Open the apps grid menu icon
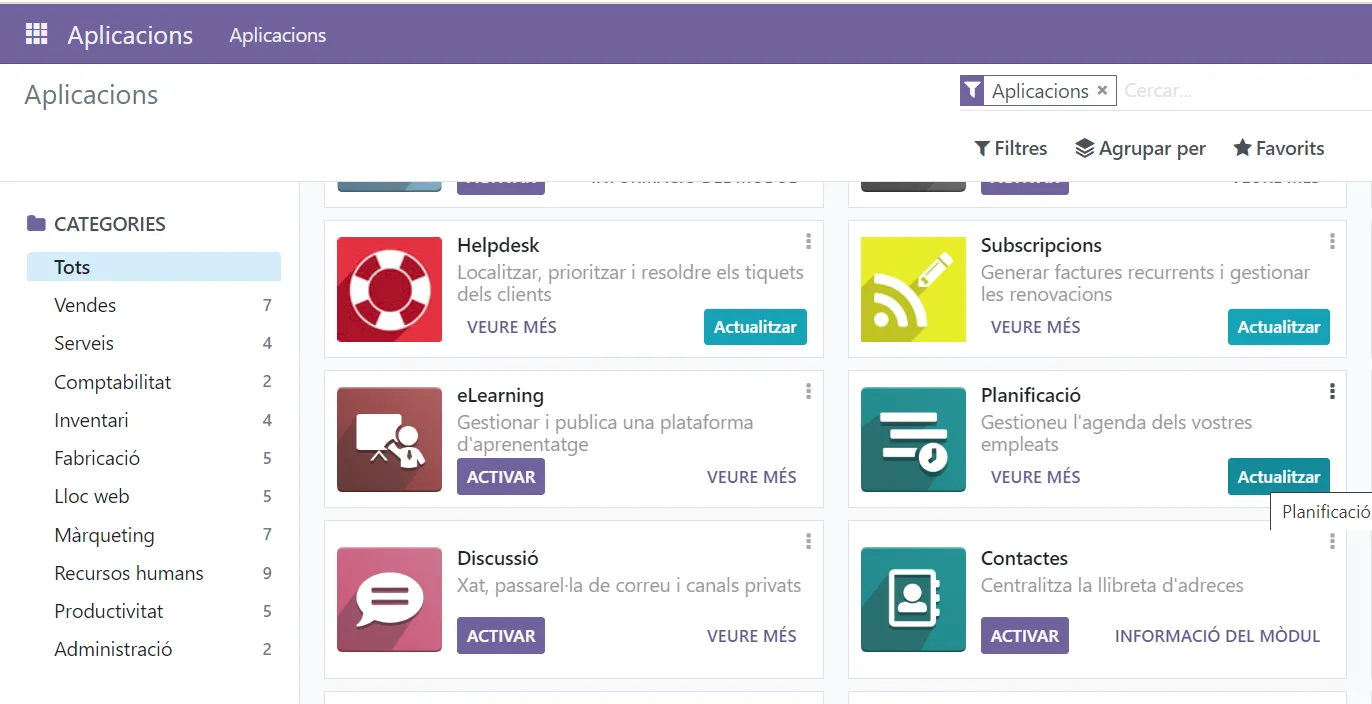Screen dimensions: 1372x704 (x=36, y=34)
